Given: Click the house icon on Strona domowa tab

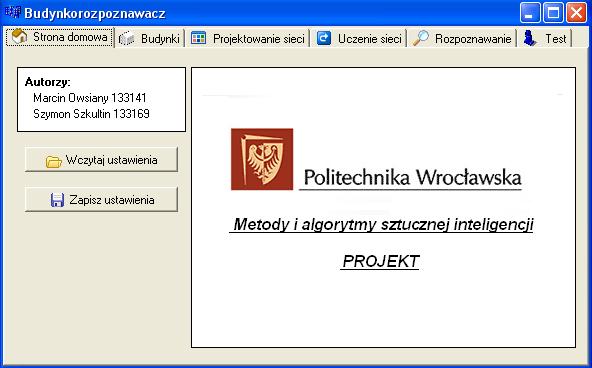Looking at the screenshot, I should [x=19, y=37].
